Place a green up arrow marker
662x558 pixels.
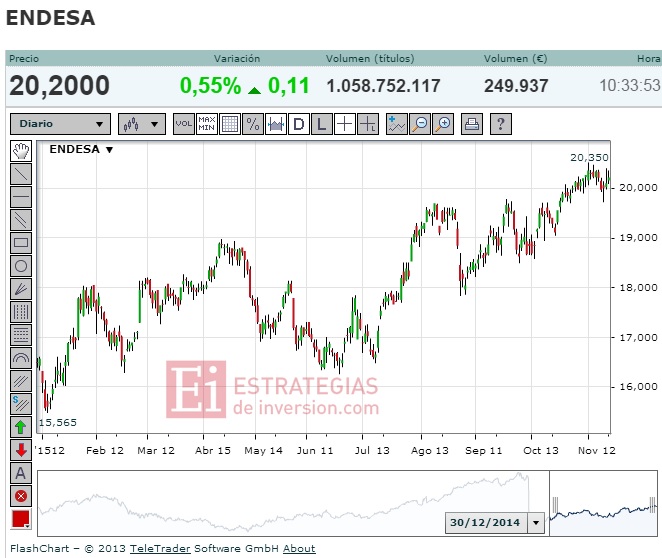pyautogui.click(x=21, y=427)
